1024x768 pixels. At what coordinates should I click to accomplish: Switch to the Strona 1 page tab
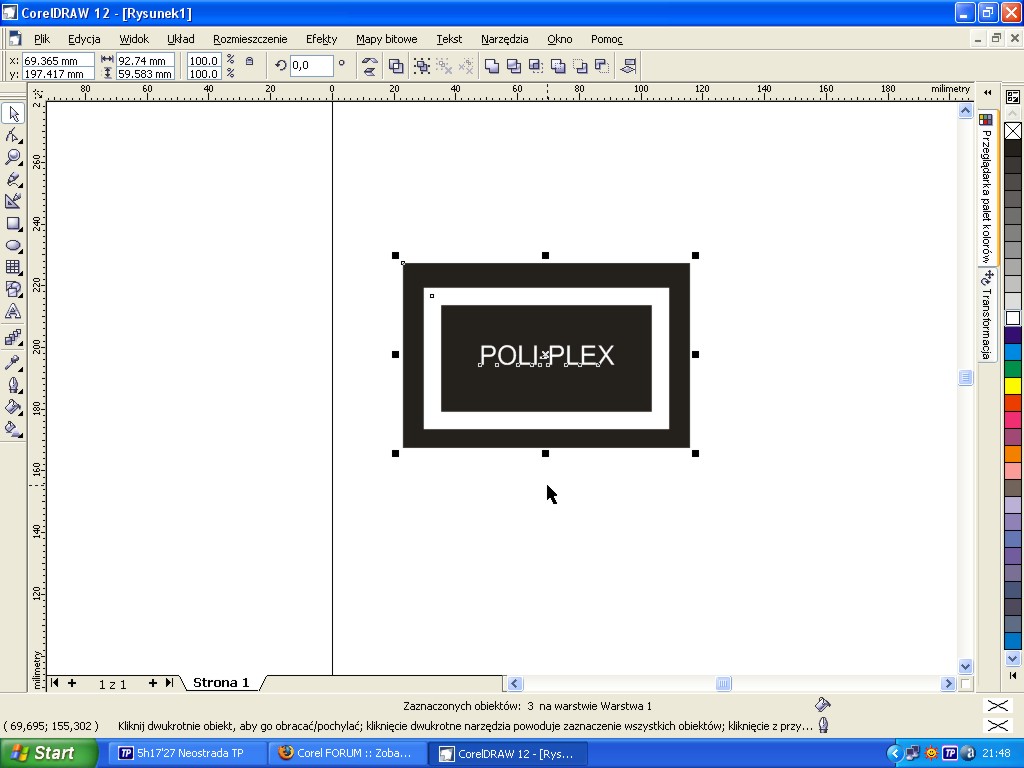221,683
